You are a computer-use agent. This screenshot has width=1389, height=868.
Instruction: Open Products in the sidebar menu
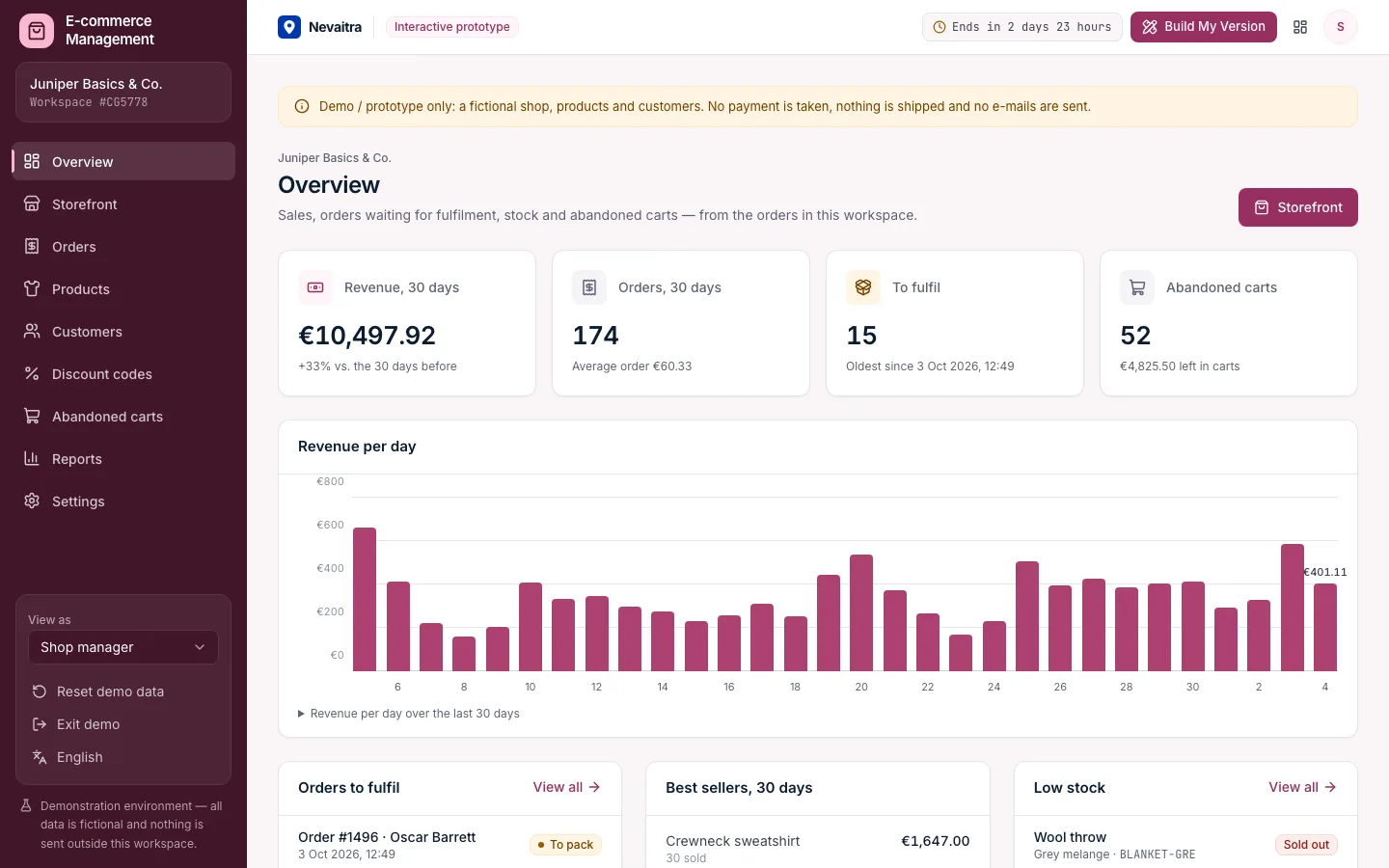point(123,288)
